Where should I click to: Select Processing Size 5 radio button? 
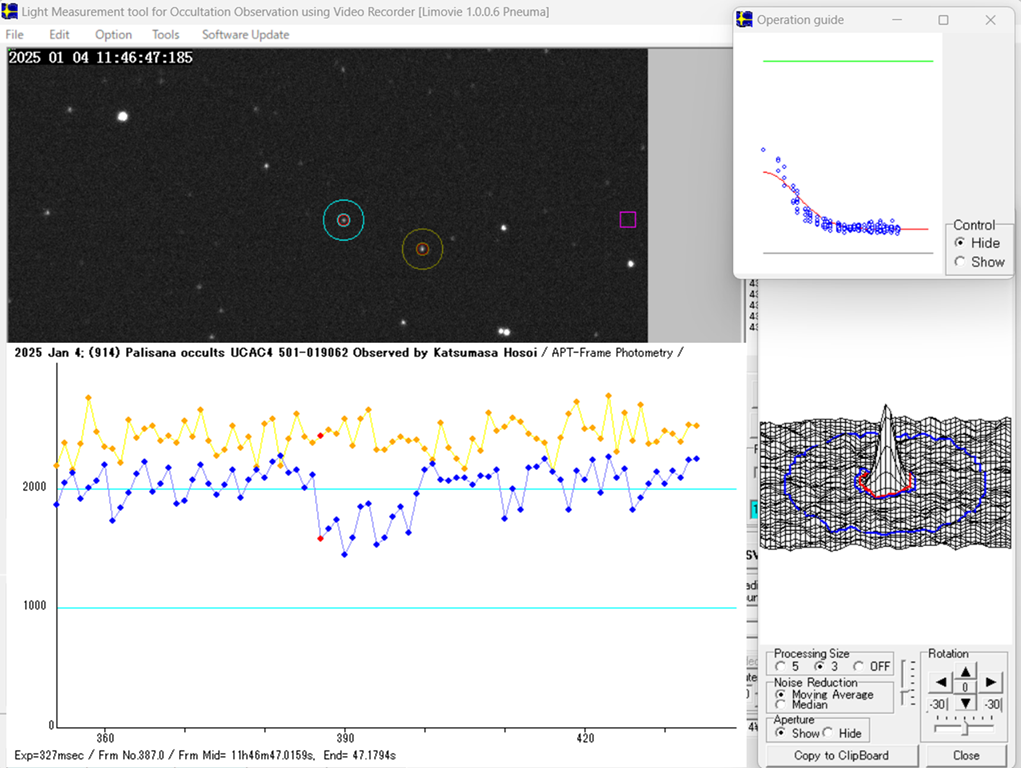point(781,666)
